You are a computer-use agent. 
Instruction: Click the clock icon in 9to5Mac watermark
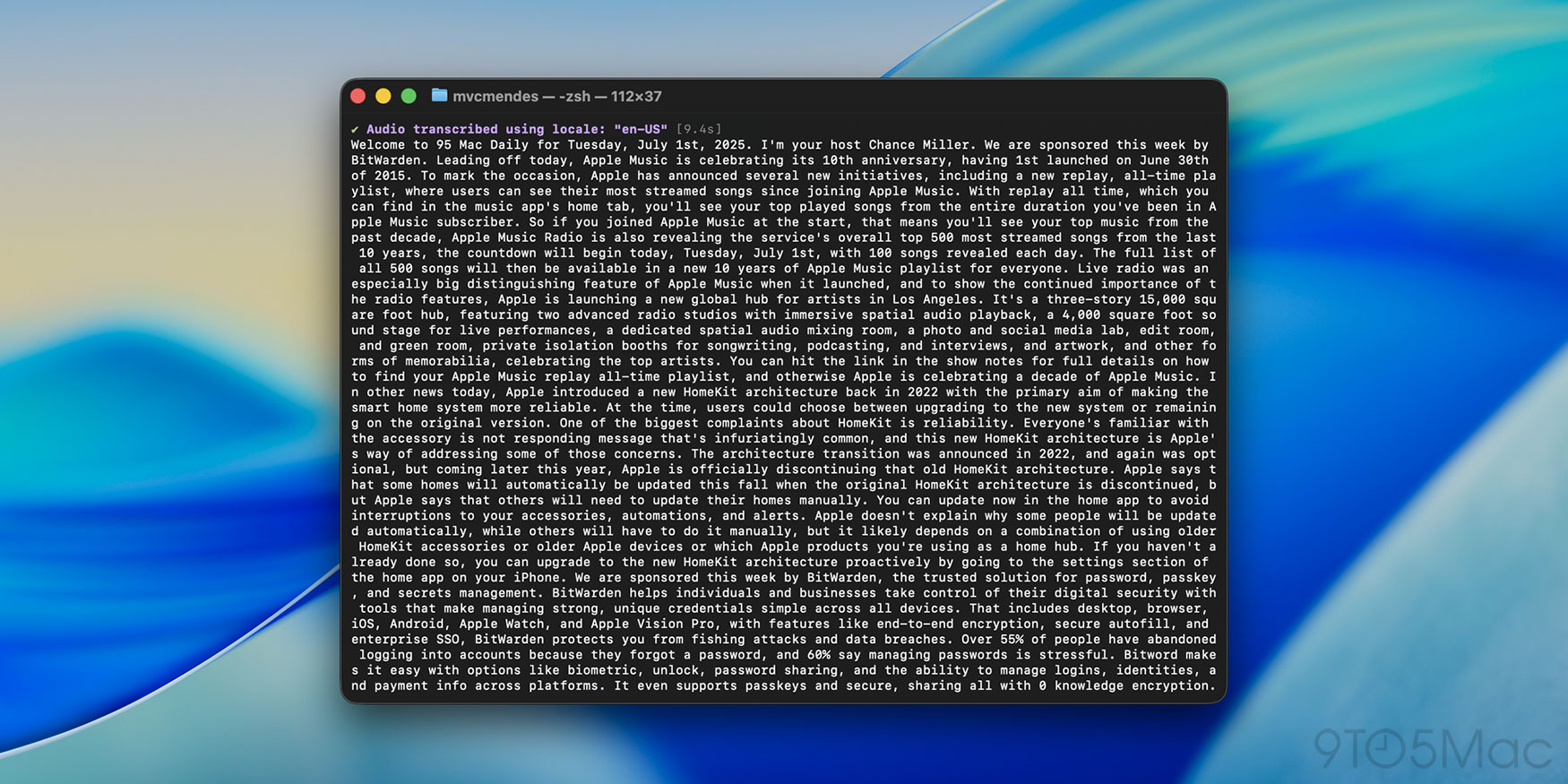[x=1385, y=748]
